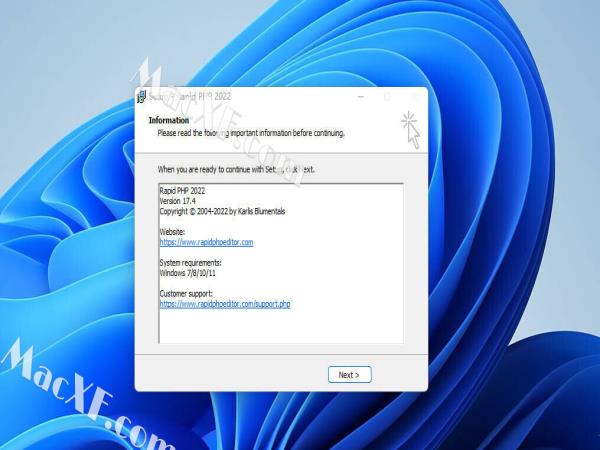The height and width of the screenshot is (450, 600).
Task: Close the Rapid PHP 2022 setup window
Action: pyautogui.click(x=414, y=97)
